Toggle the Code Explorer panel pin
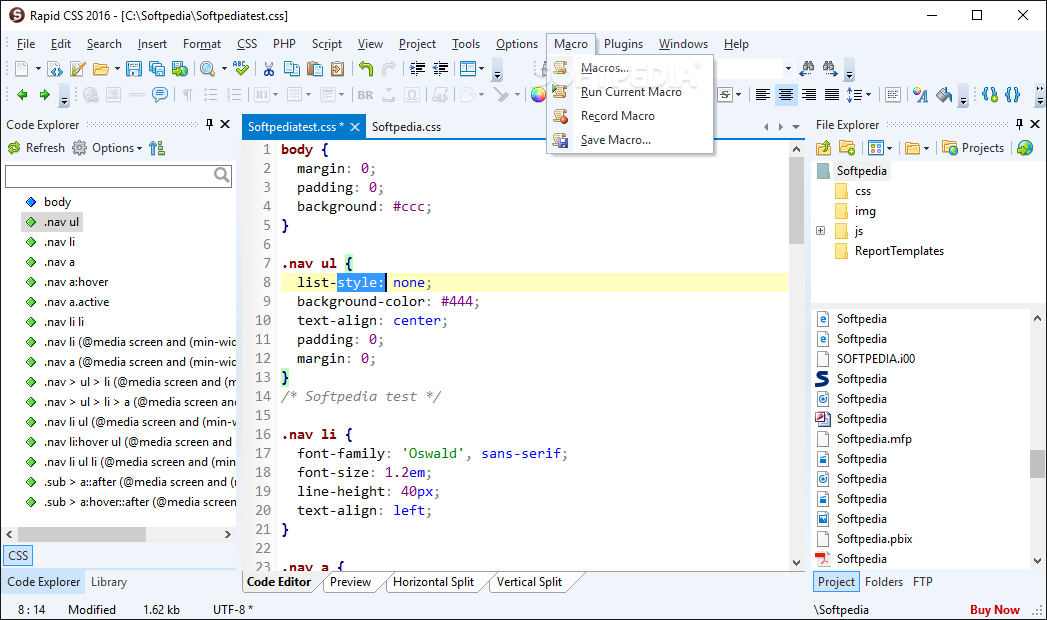This screenshot has height=620, width=1047. tap(210, 124)
